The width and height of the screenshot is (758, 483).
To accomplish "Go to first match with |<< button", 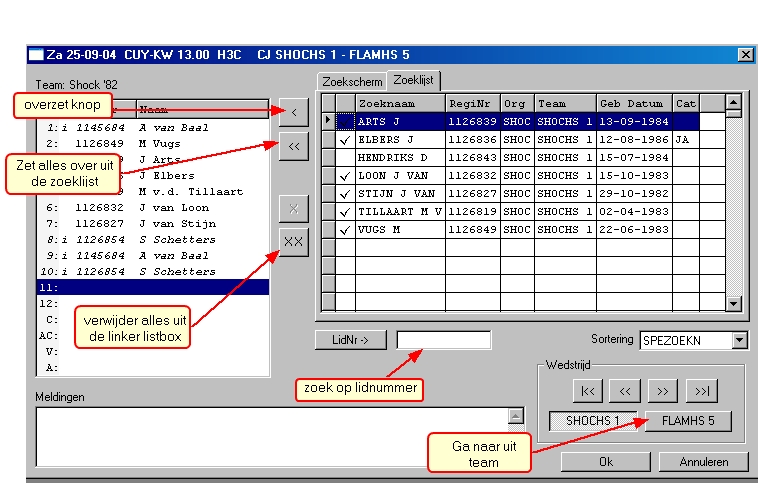I will coord(587,390).
